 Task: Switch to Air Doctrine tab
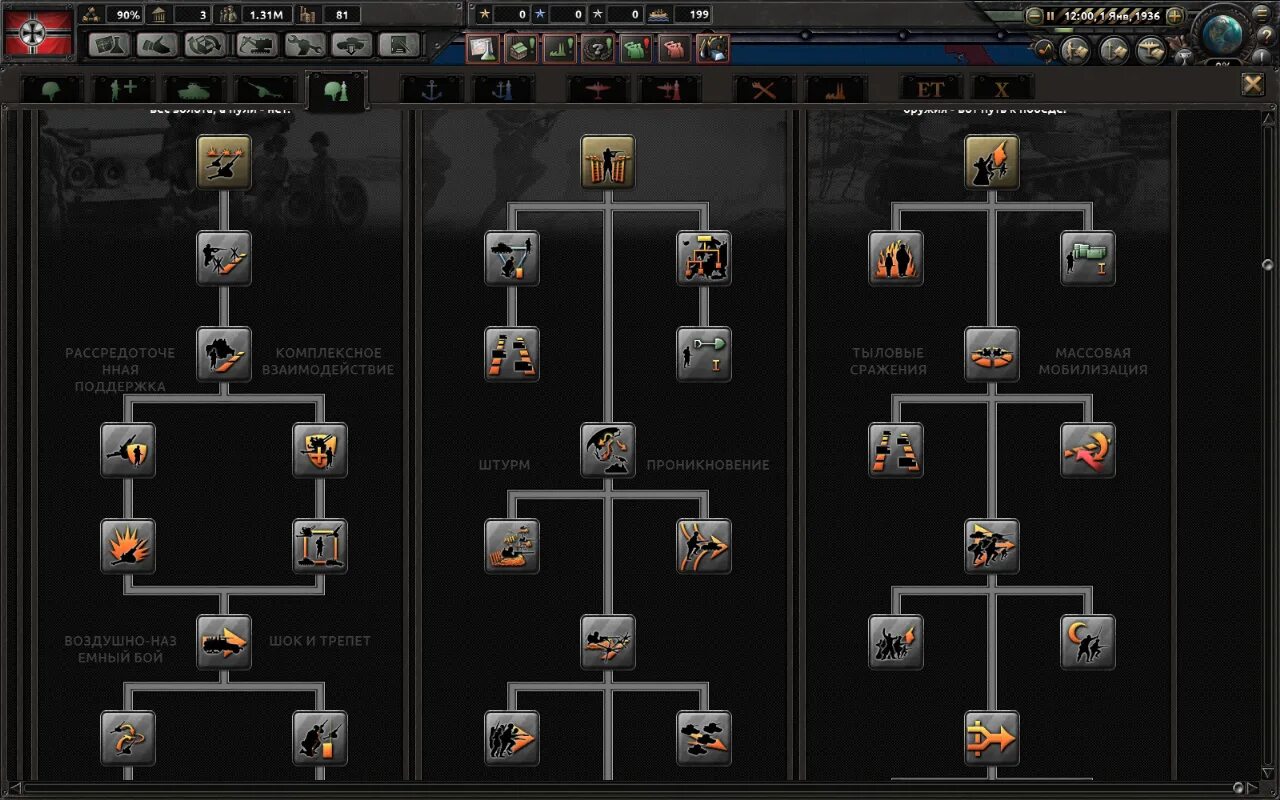(668, 89)
